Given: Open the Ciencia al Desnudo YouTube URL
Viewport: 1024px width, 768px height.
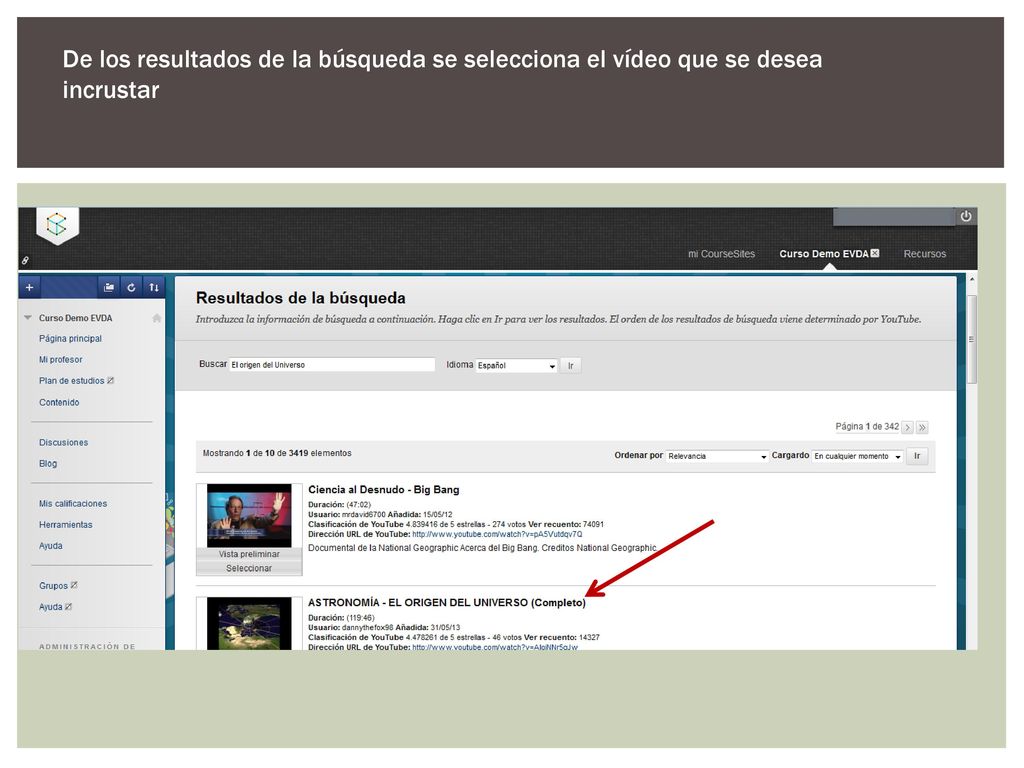Looking at the screenshot, I should pos(497,534).
